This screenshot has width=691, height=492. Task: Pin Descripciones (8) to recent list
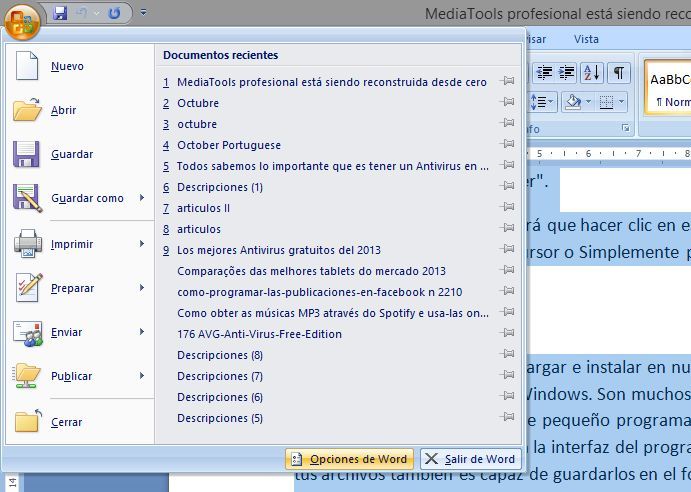(x=507, y=354)
